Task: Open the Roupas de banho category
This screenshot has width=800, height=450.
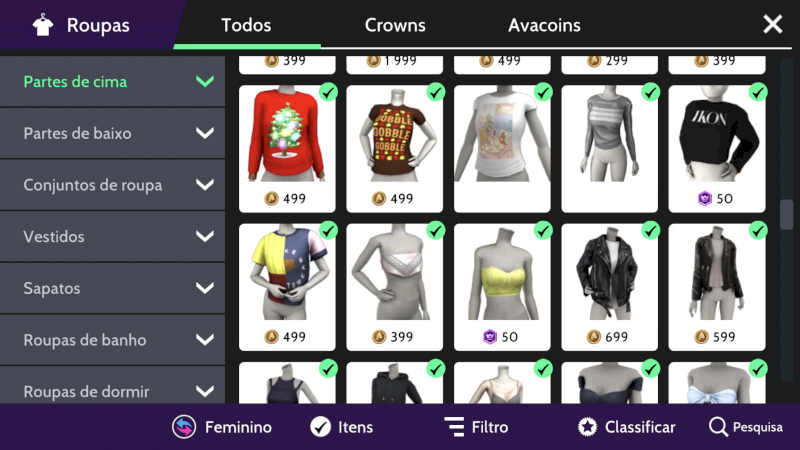Action: tap(112, 340)
